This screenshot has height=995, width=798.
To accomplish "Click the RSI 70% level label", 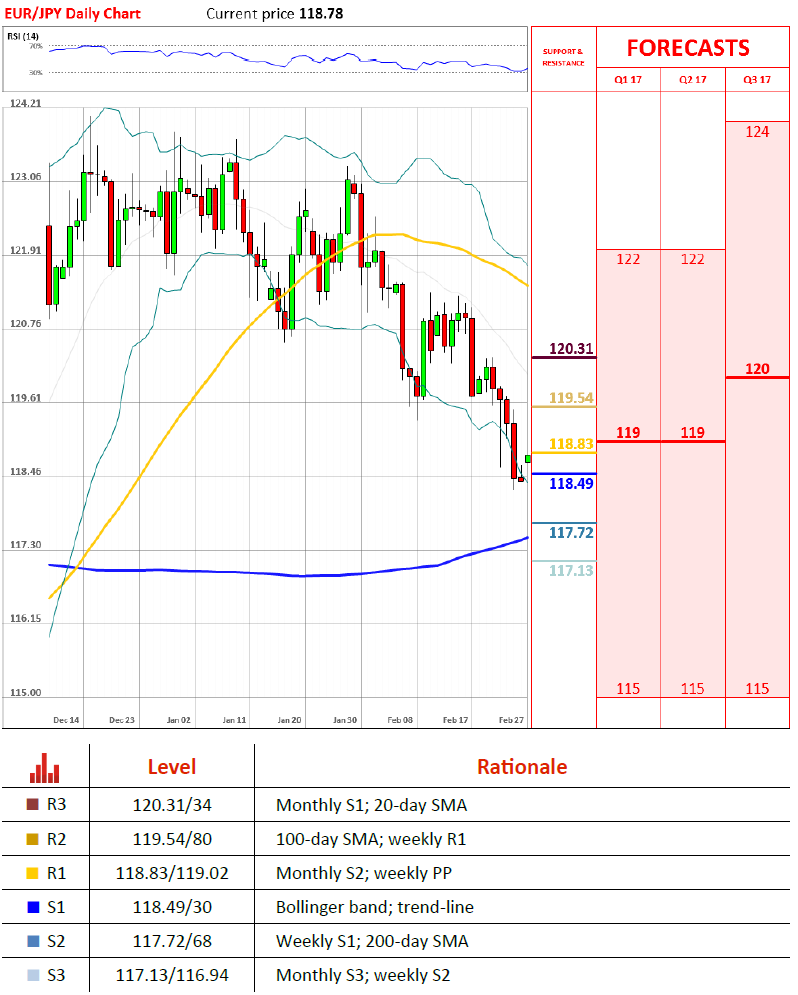I will (36, 46).
